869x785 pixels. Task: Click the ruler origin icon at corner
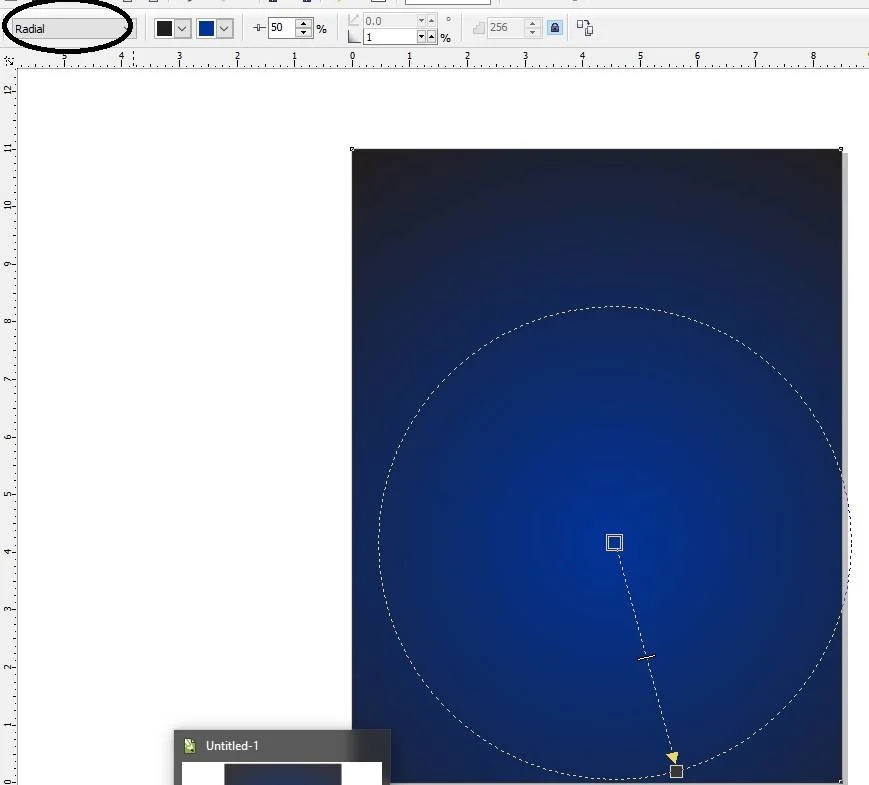[x=8, y=60]
